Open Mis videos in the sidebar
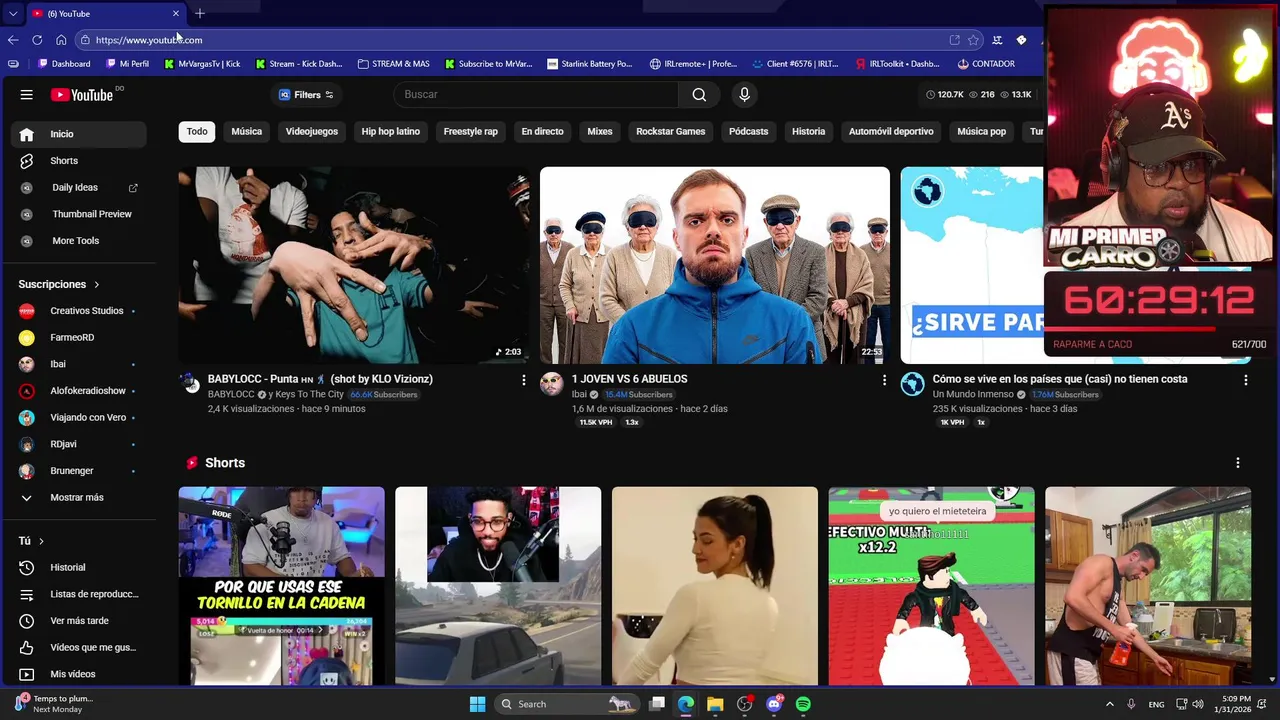This screenshot has width=1280, height=720. [x=79, y=674]
